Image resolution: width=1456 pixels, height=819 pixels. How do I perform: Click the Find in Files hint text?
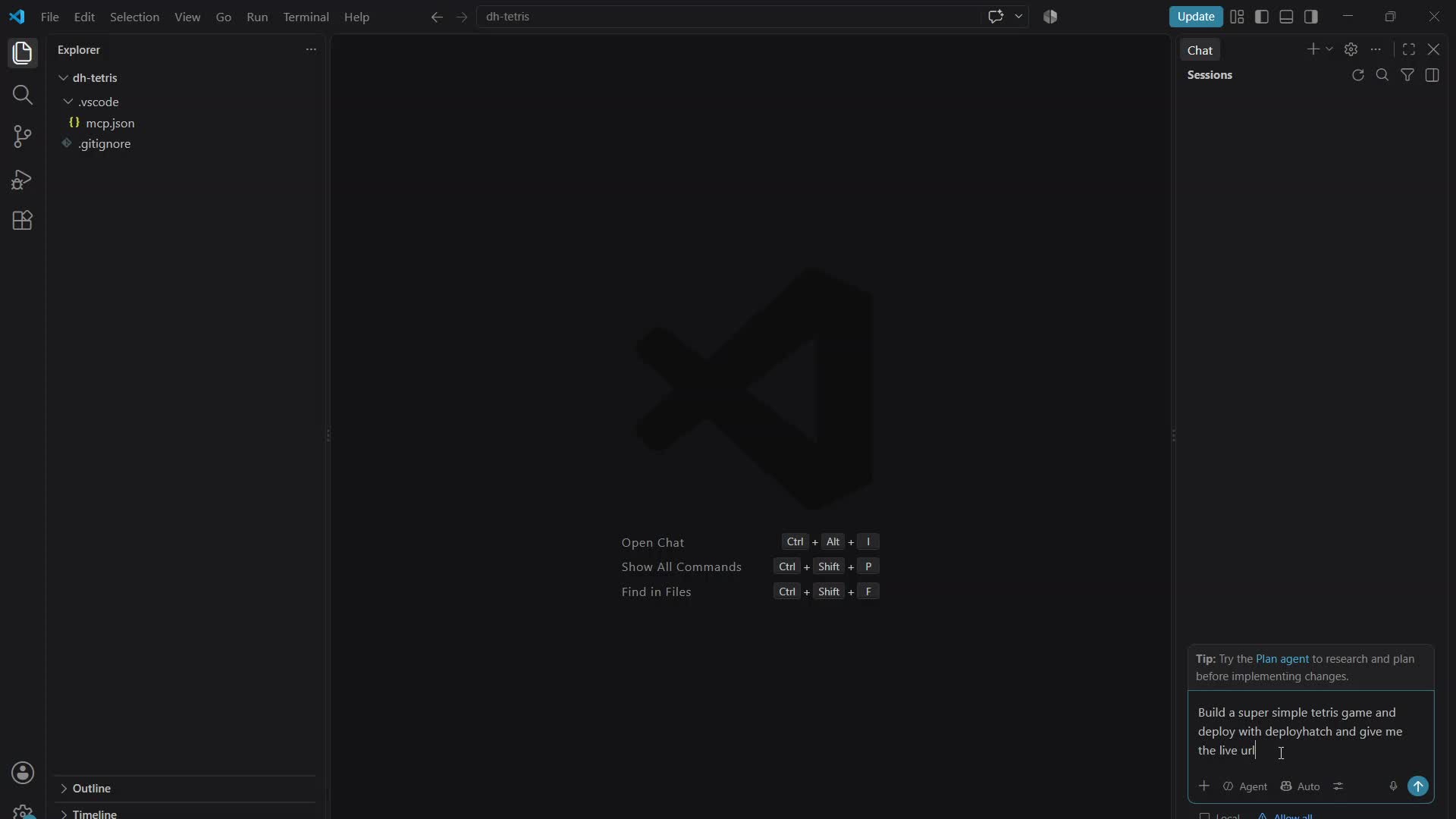pos(656,592)
